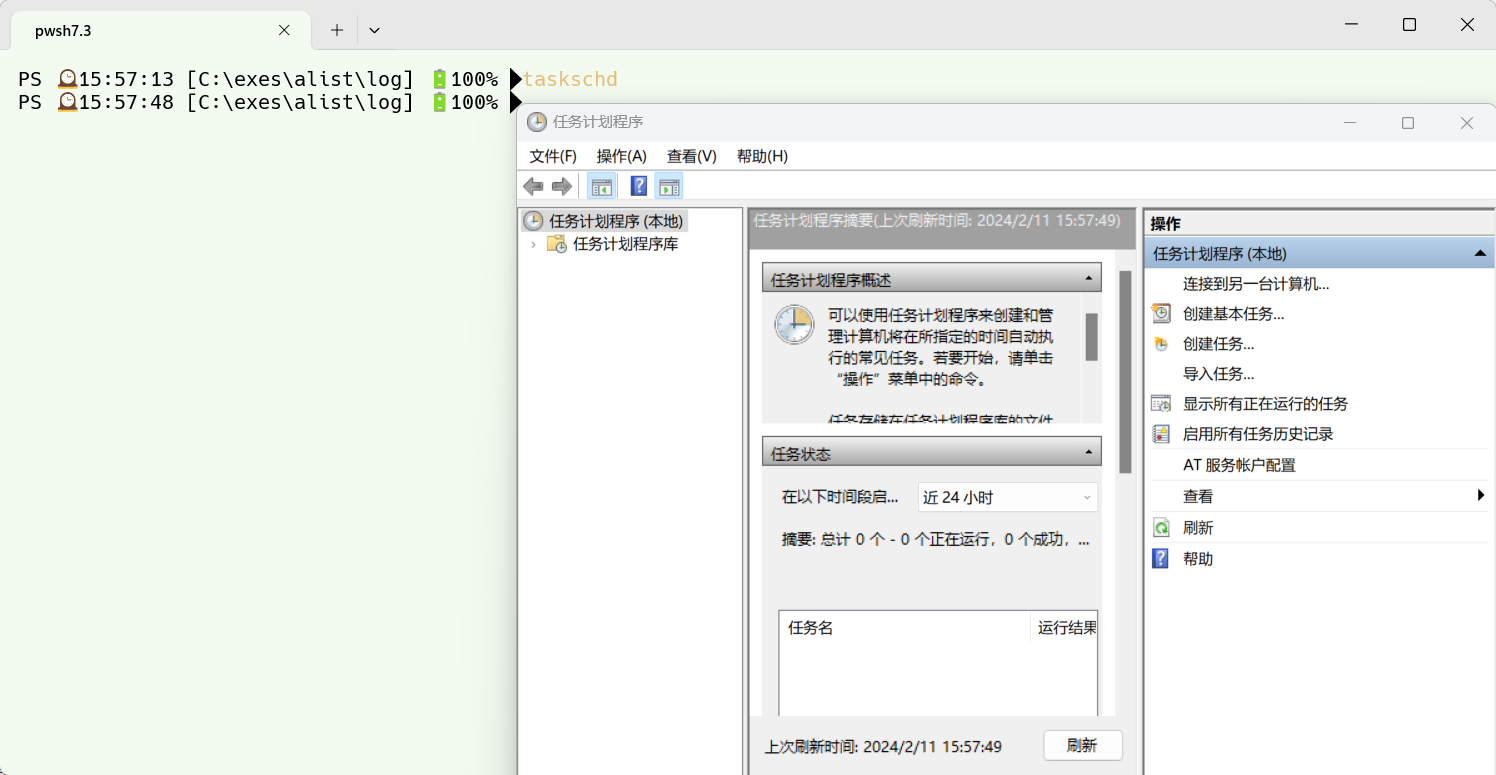The height and width of the screenshot is (775, 1496).
Task: Click the 刷新 button at bottom of summary
Action: click(x=1082, y=745)
